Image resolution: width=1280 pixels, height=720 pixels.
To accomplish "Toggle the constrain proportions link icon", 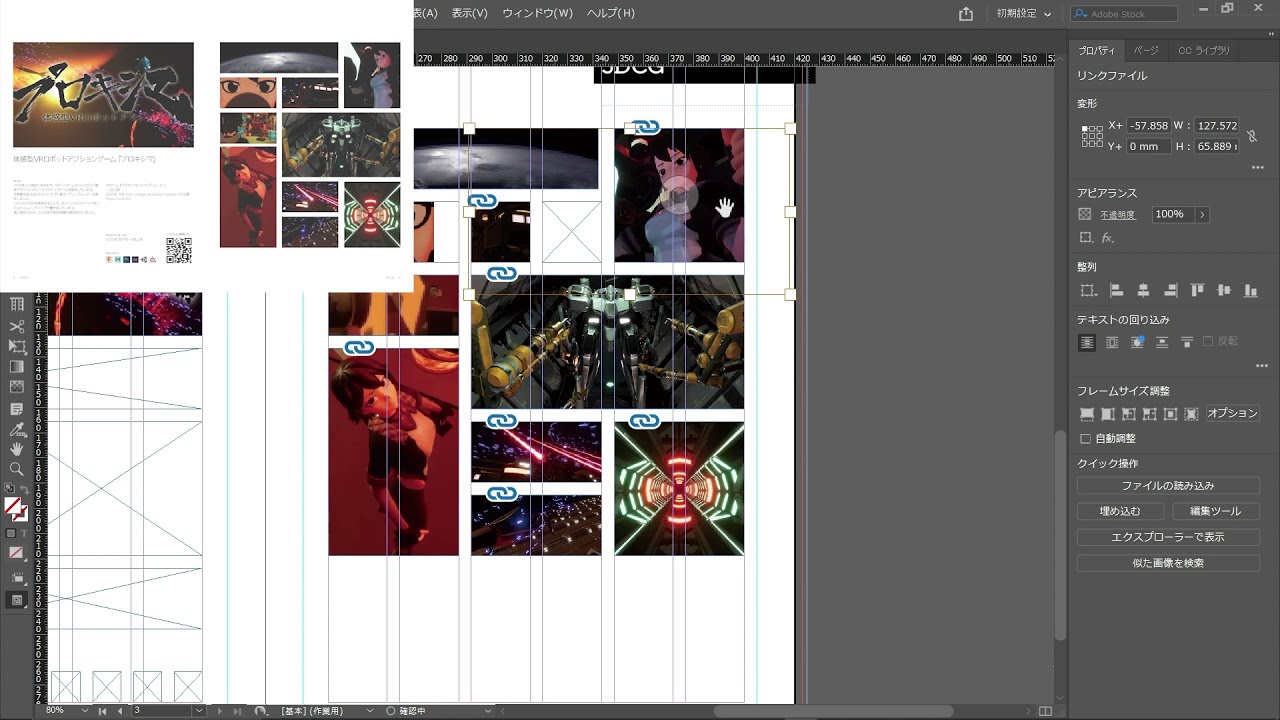I will point(1250,135).
